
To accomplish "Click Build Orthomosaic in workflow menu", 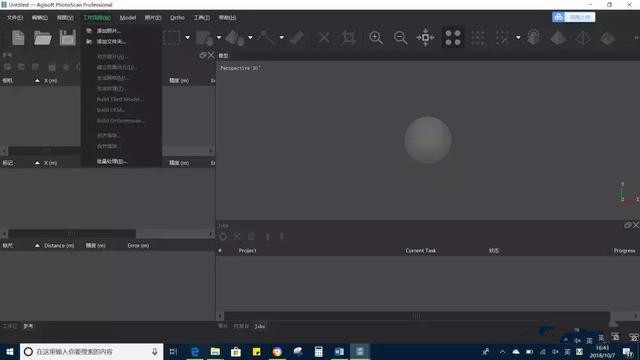I will [x=121, y=120].
